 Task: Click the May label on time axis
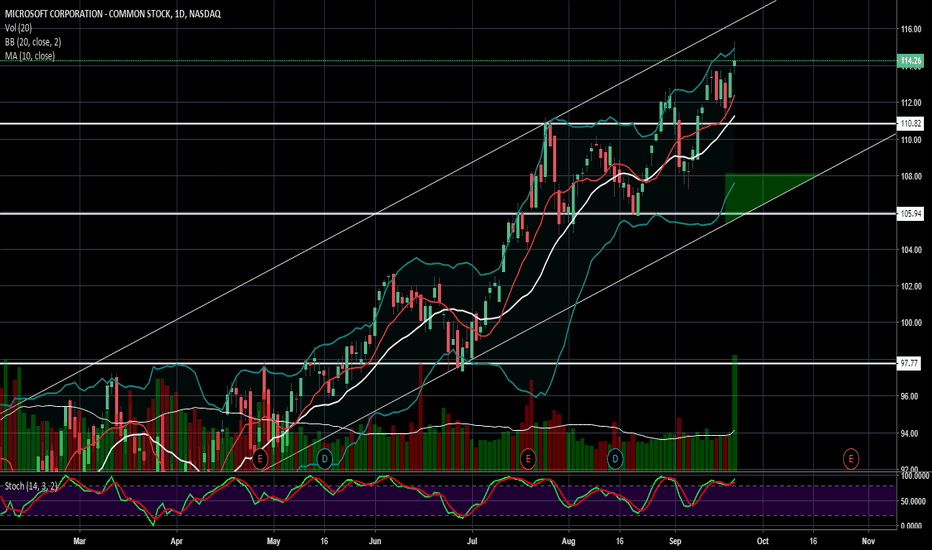[x=273, y=541]
